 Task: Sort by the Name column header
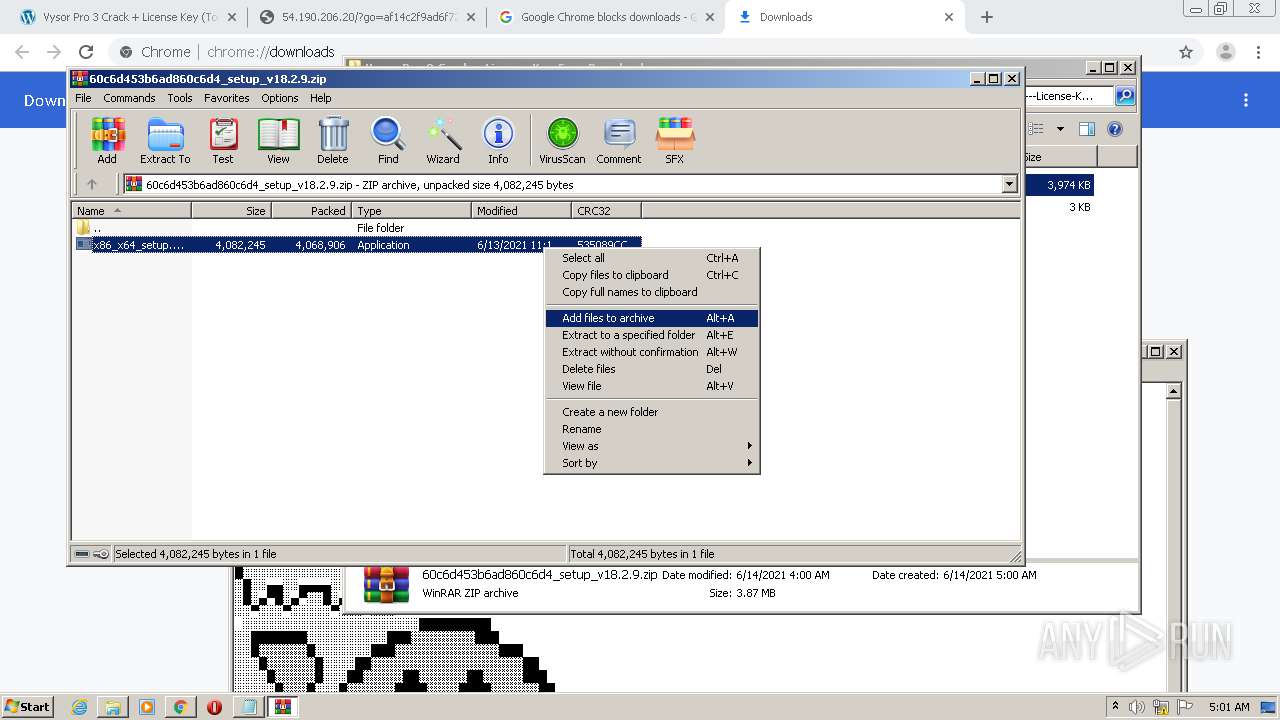(131, 210)
